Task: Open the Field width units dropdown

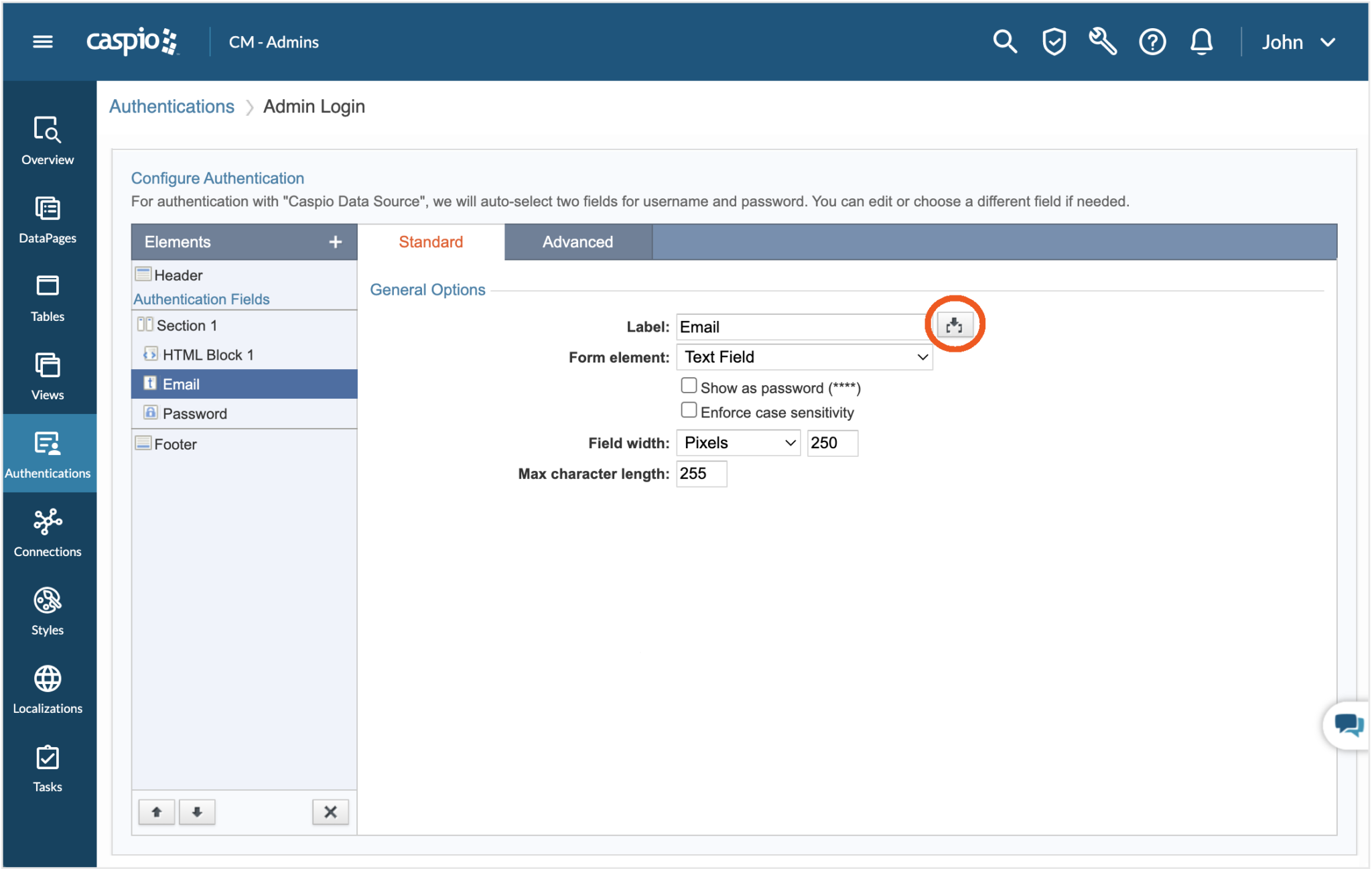Action: point(738,443)
